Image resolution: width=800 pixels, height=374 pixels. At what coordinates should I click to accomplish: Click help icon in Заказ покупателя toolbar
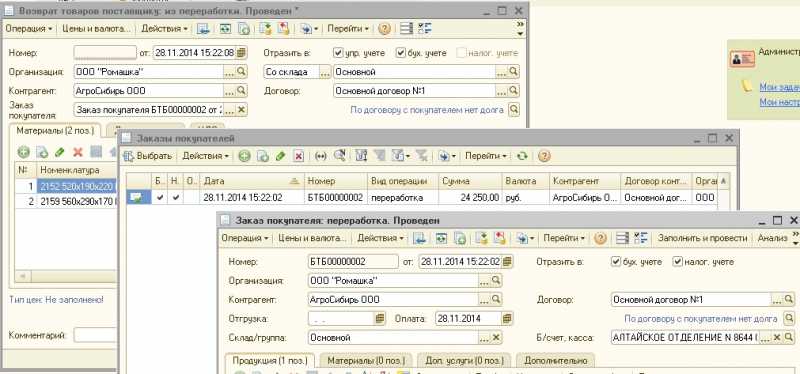[601, 238]
